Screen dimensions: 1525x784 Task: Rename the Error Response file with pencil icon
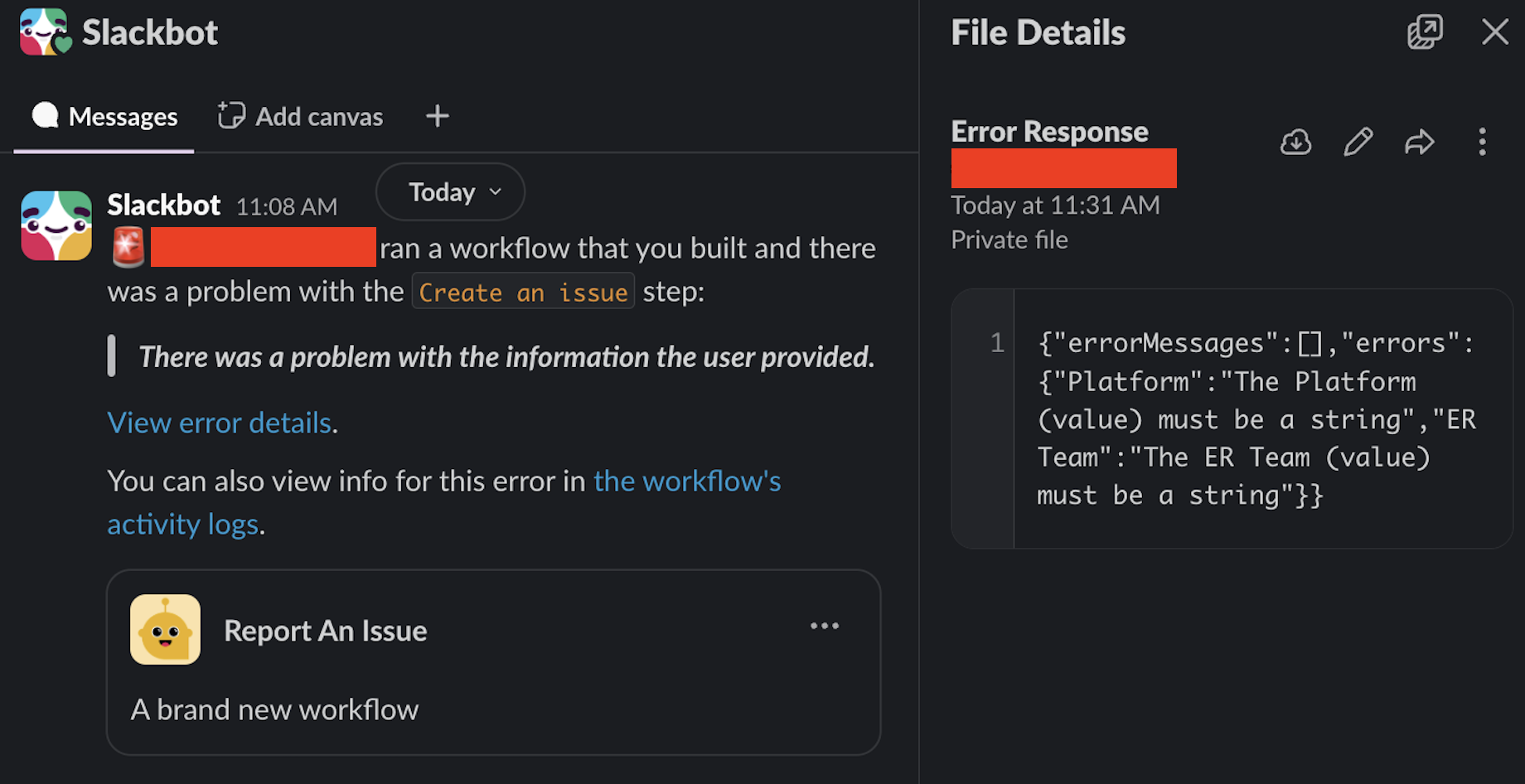pos(1358,143)
